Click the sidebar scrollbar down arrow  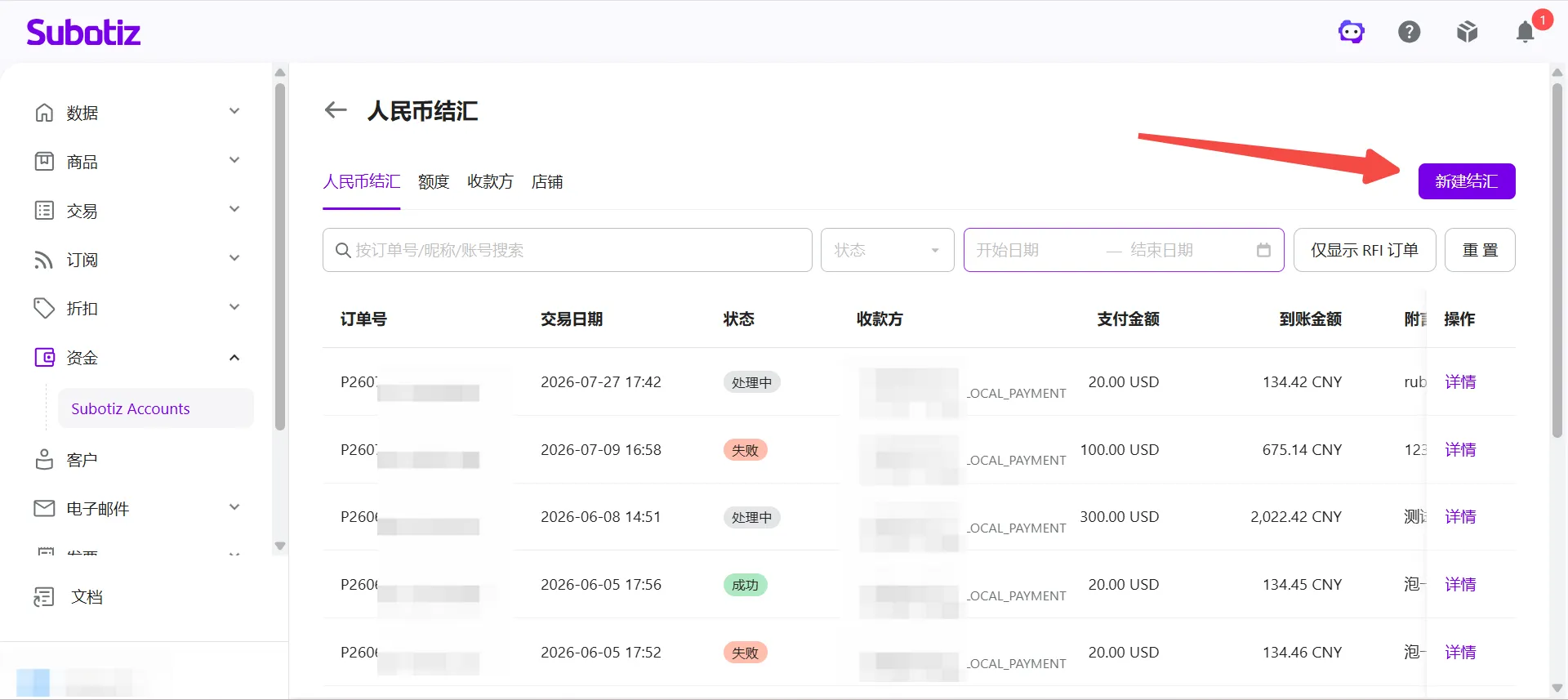pos(280,546)
